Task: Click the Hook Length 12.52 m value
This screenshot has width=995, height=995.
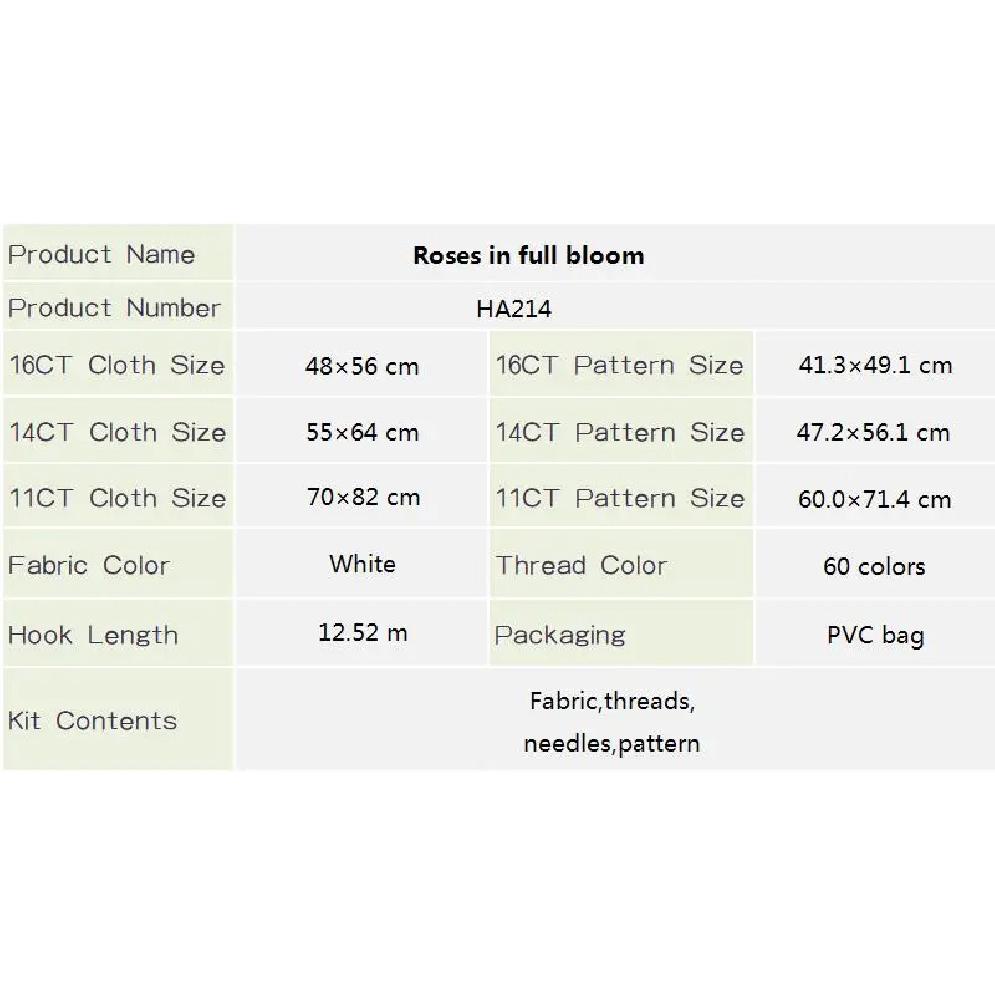Action: [362, 633]
